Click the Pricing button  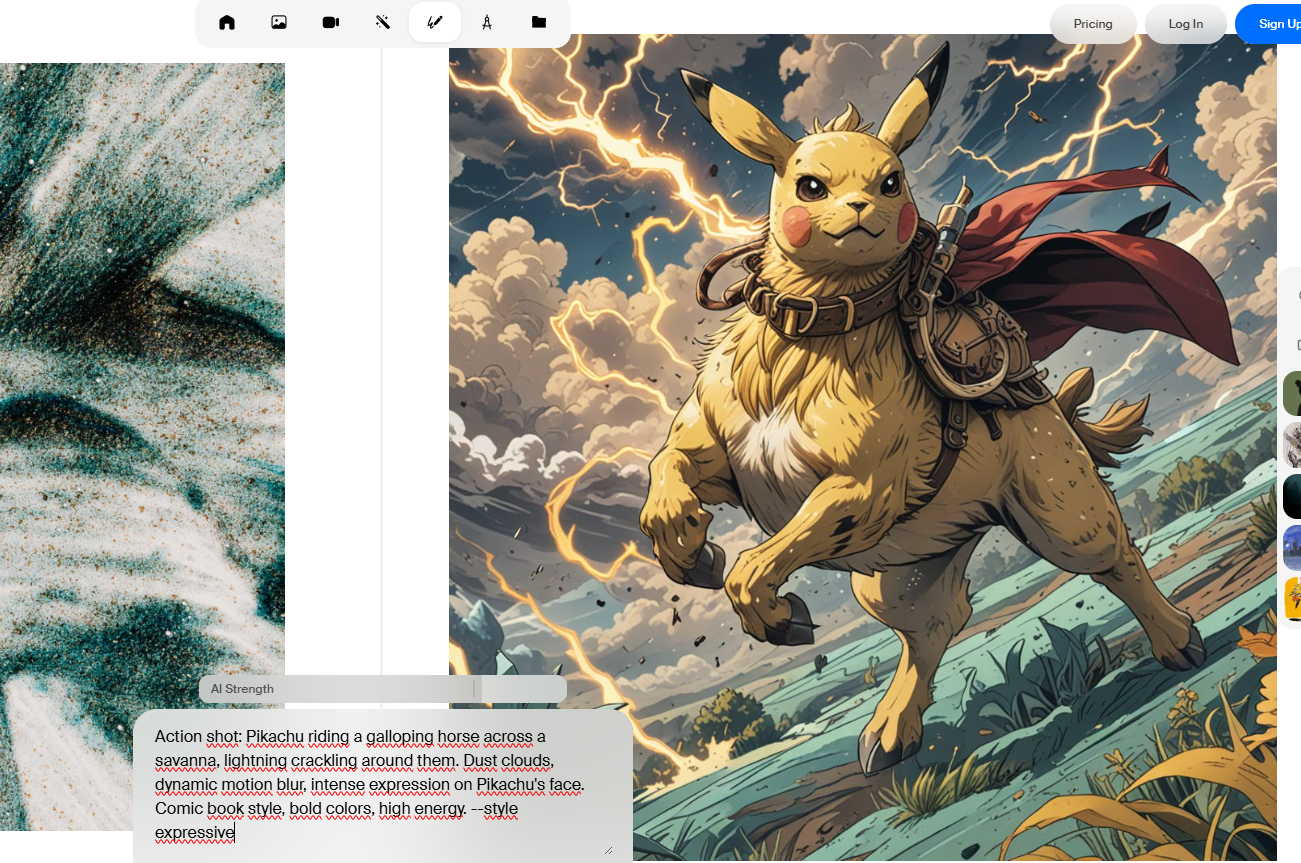pyautogui.click(x=1093, y=24)
